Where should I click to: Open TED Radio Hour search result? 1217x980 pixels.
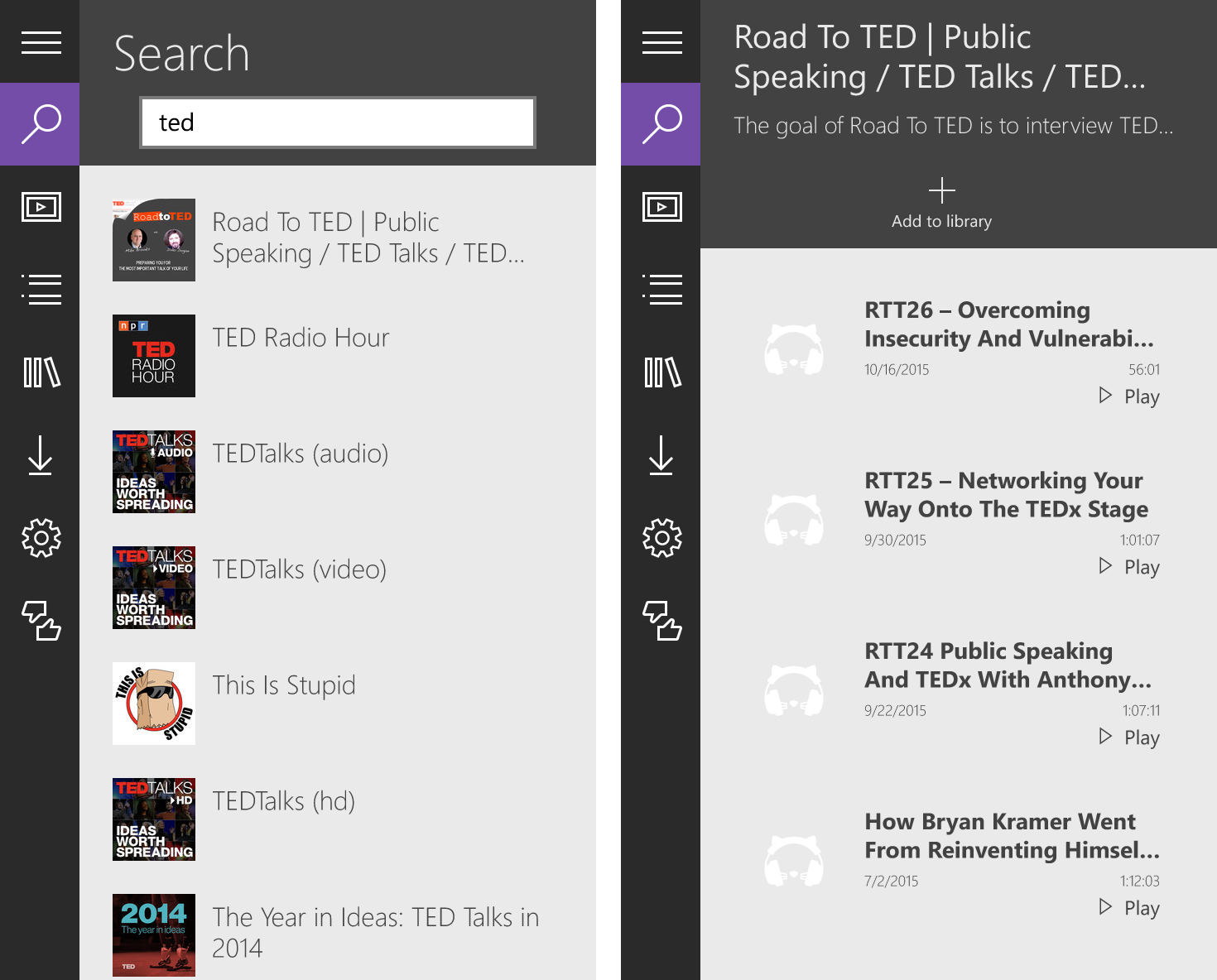(301, 338)
